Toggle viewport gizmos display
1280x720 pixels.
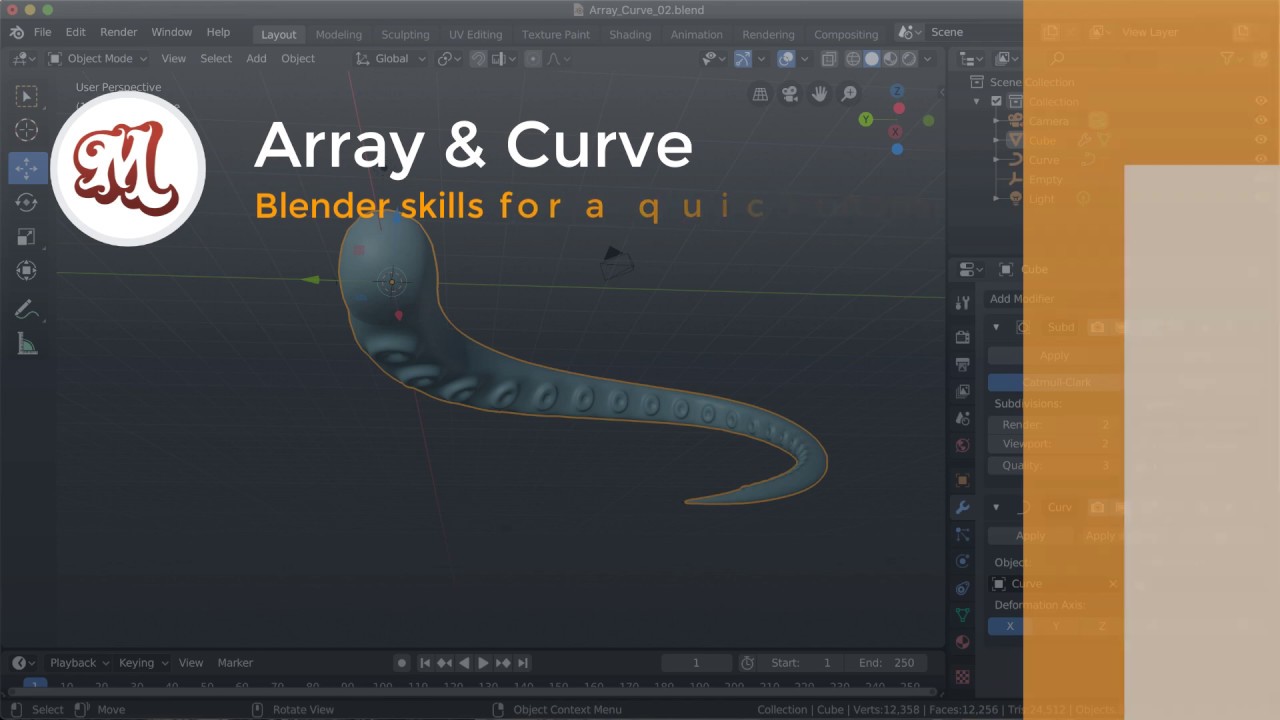[743, 59]
